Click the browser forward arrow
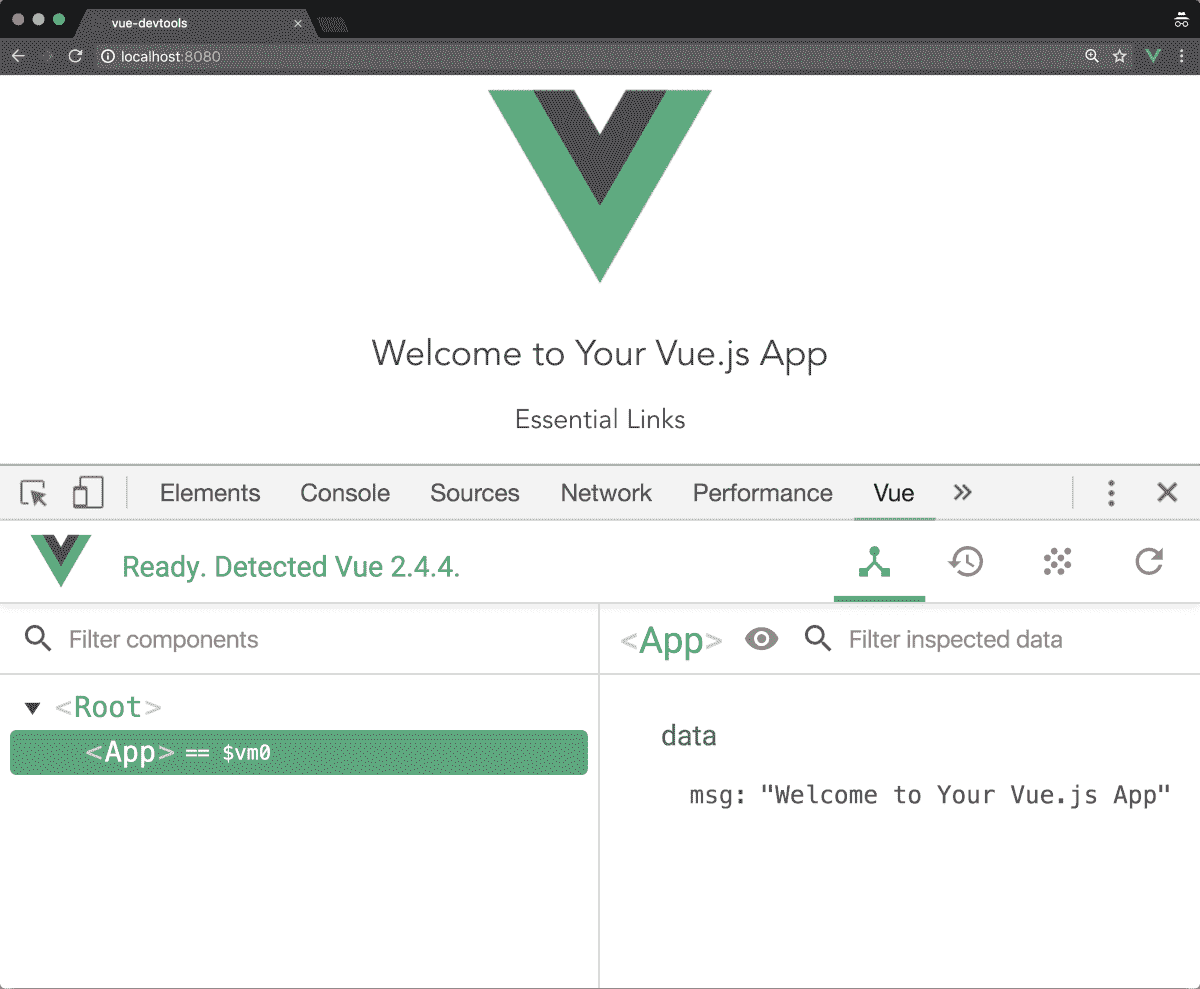Screen dimensions: 1200x989 46,56
